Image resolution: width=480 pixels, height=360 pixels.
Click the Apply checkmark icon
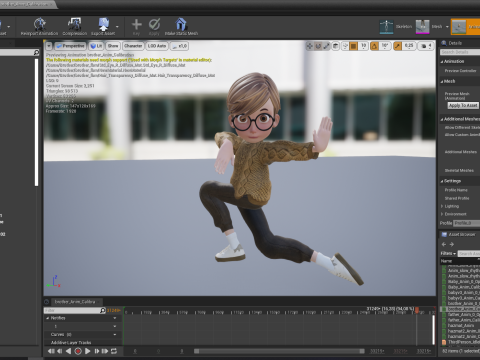click(154, 24)
